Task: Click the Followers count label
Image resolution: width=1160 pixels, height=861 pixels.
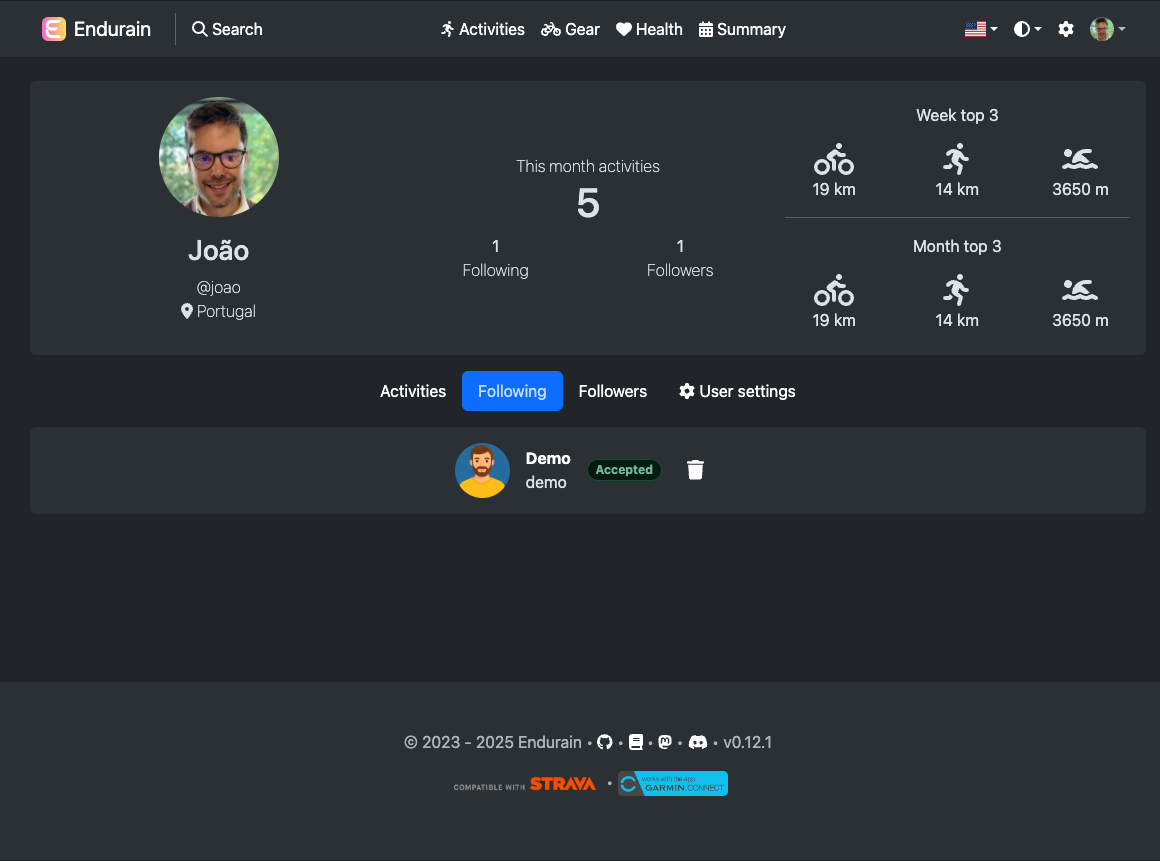Action: 680,271
